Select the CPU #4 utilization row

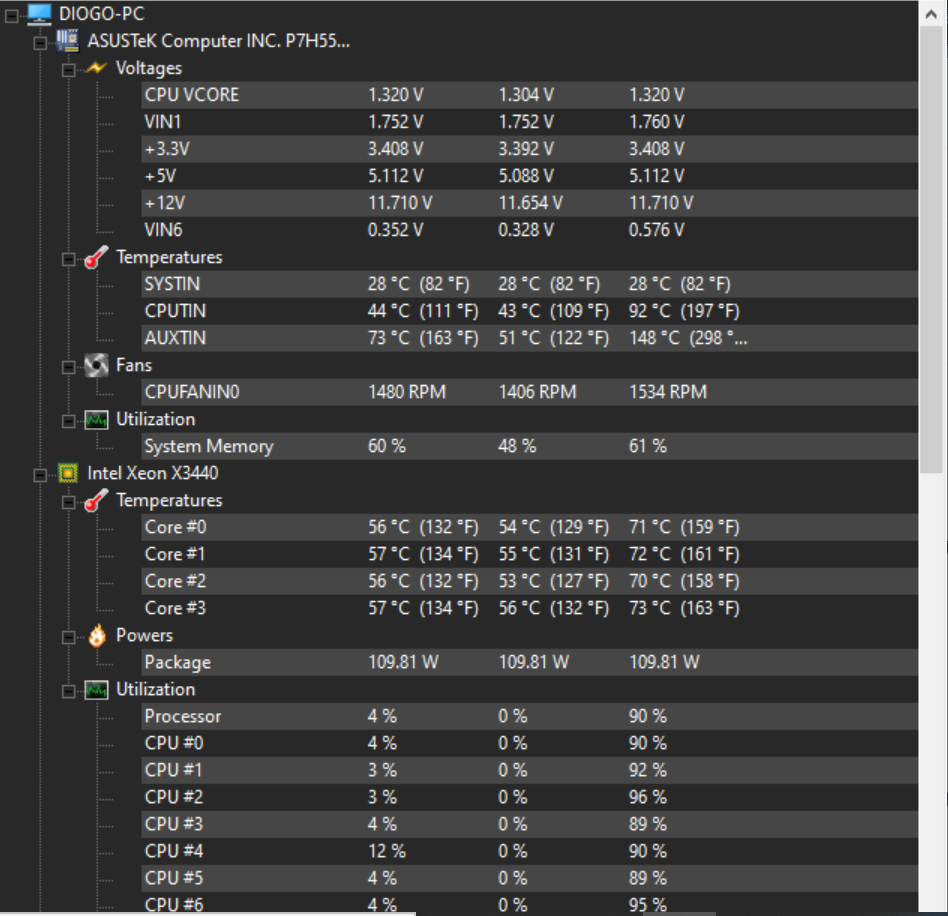530,851
